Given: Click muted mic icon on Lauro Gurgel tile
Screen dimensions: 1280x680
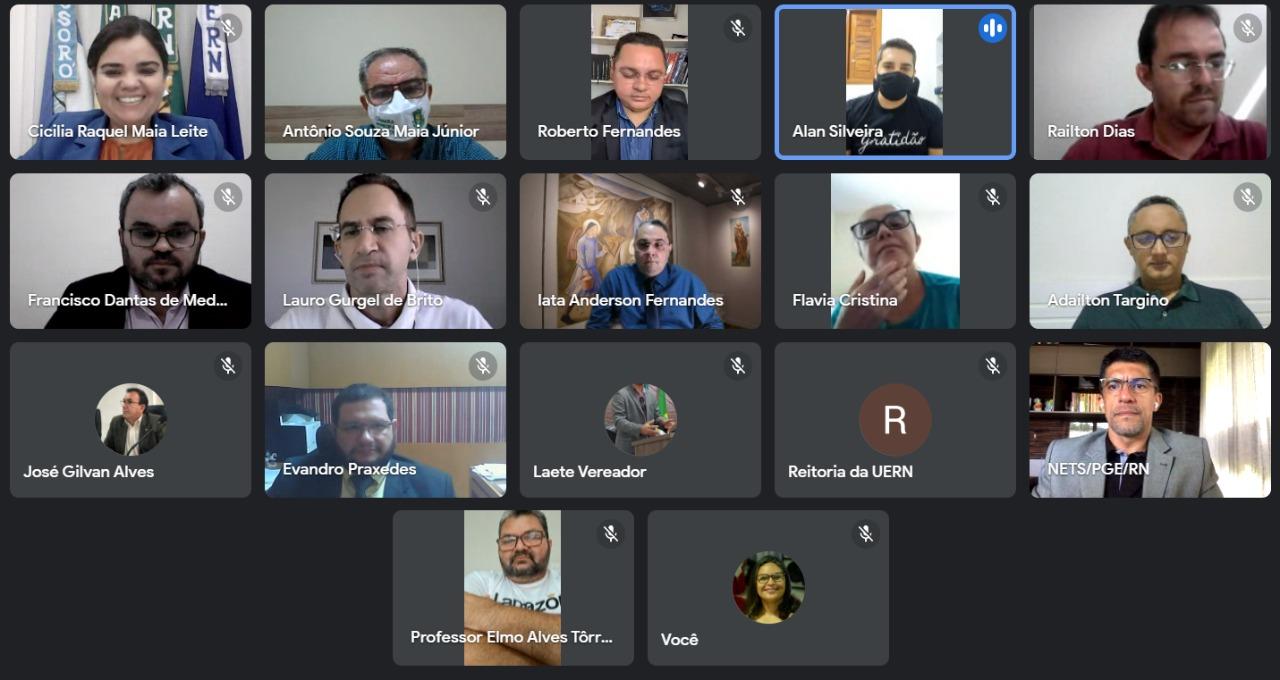Looking at the screenshot, I should [483, 197].
